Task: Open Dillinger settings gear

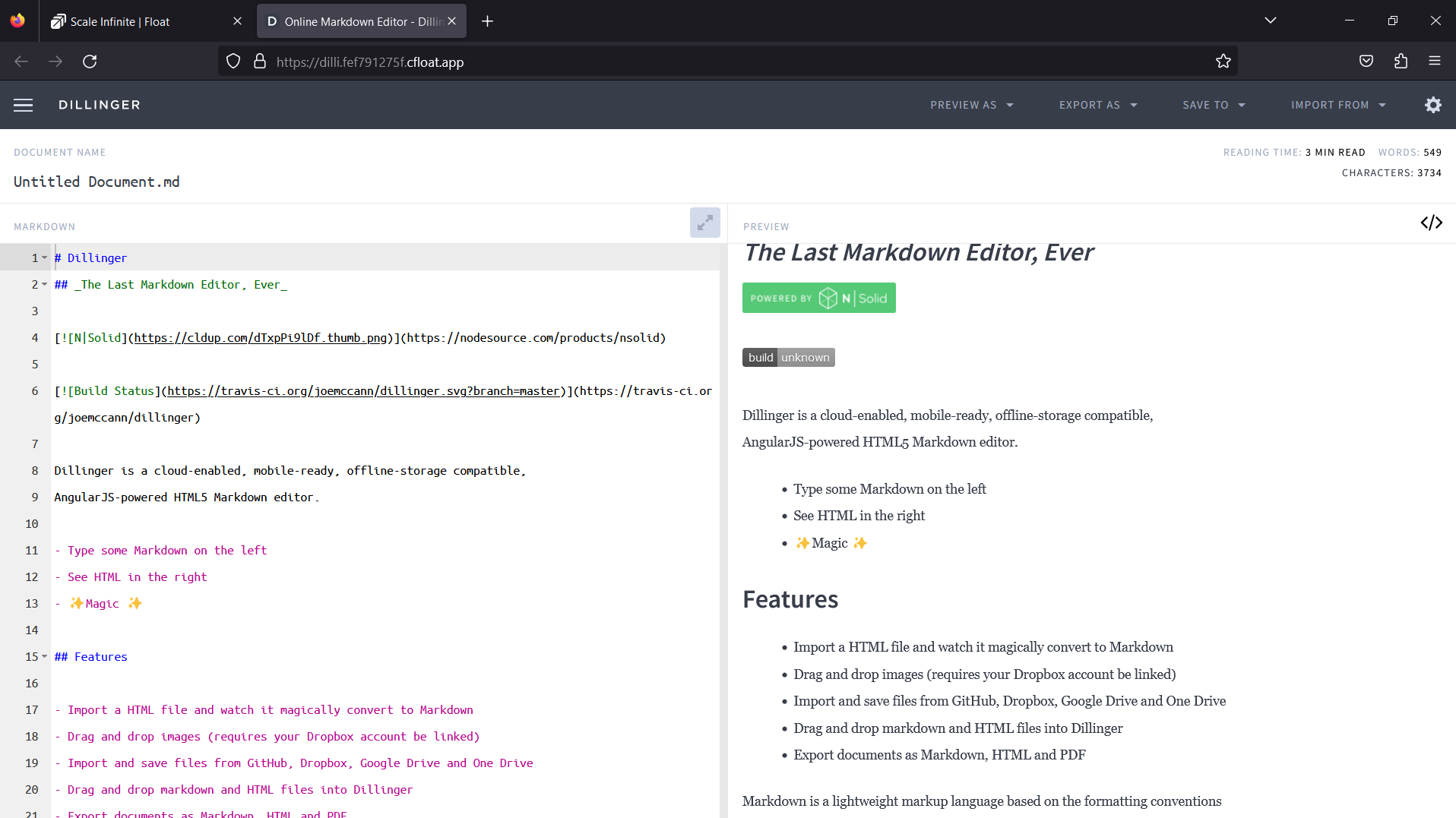Action: (x=1433, y=105)
